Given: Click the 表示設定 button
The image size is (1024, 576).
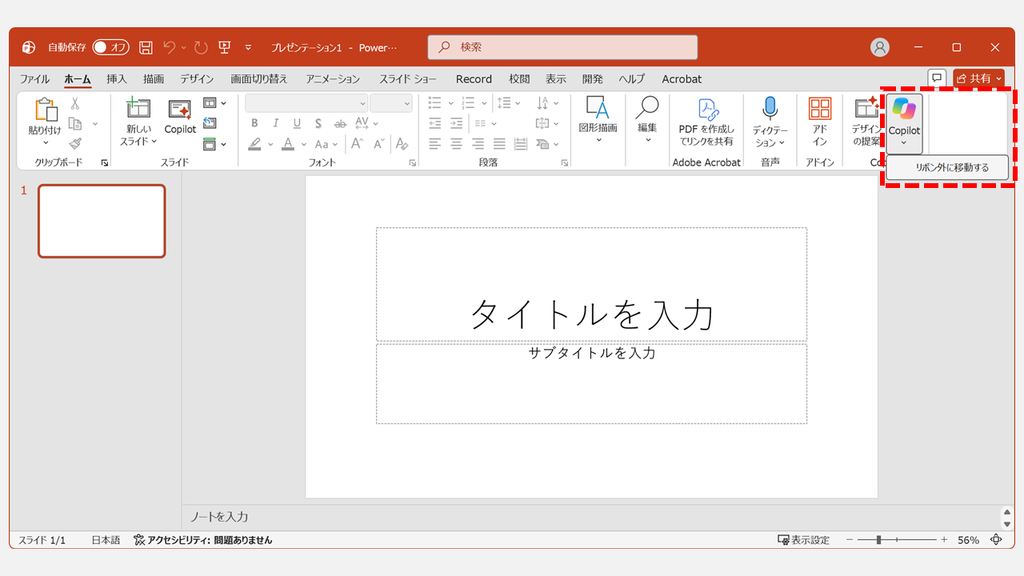Looking at the screenshot, I should pyautogui.click(x=803, y=540).
